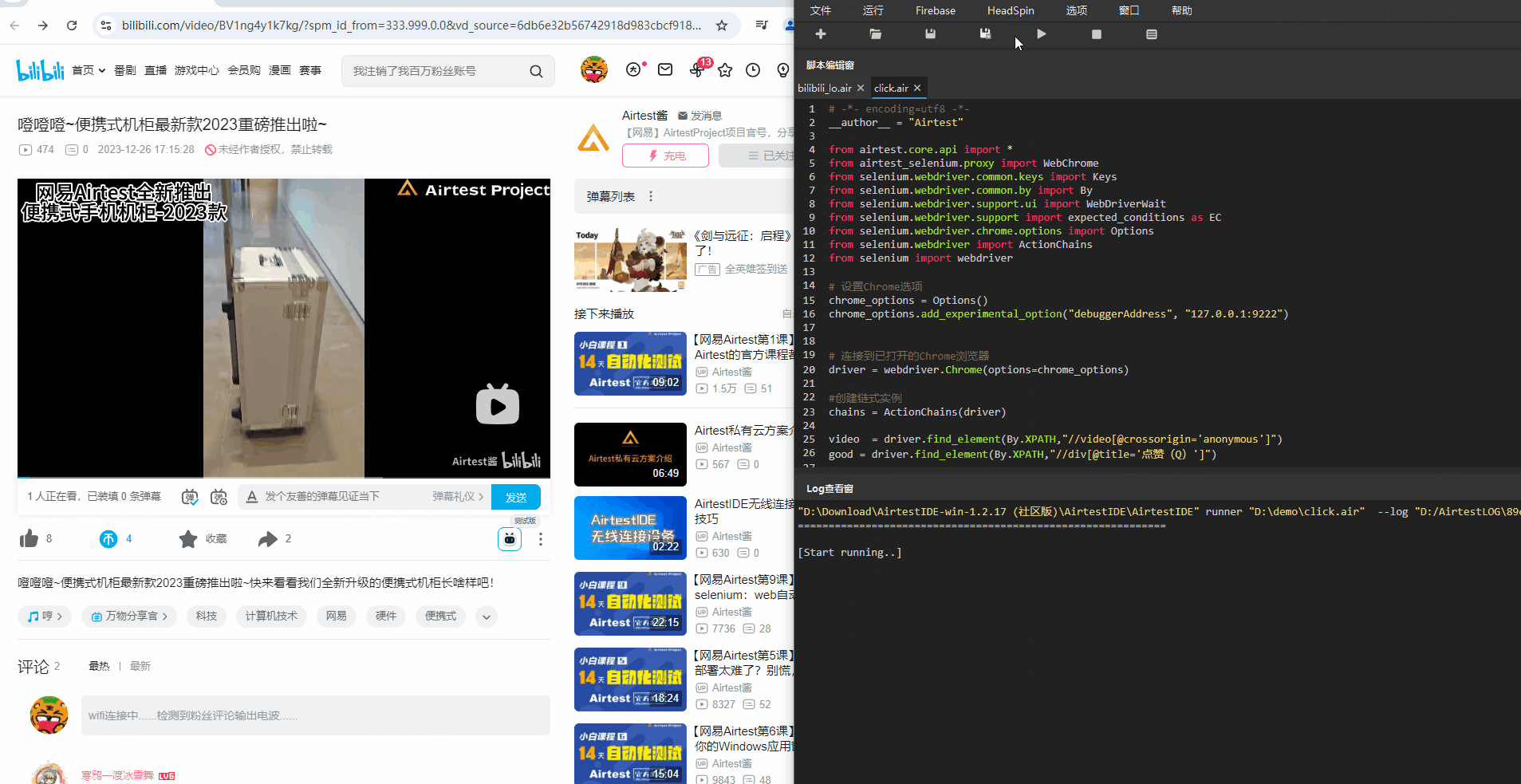Click the video progress bar
This screenshot has height=784, width=1521.
pyautogui.click(x=284, y=476)
